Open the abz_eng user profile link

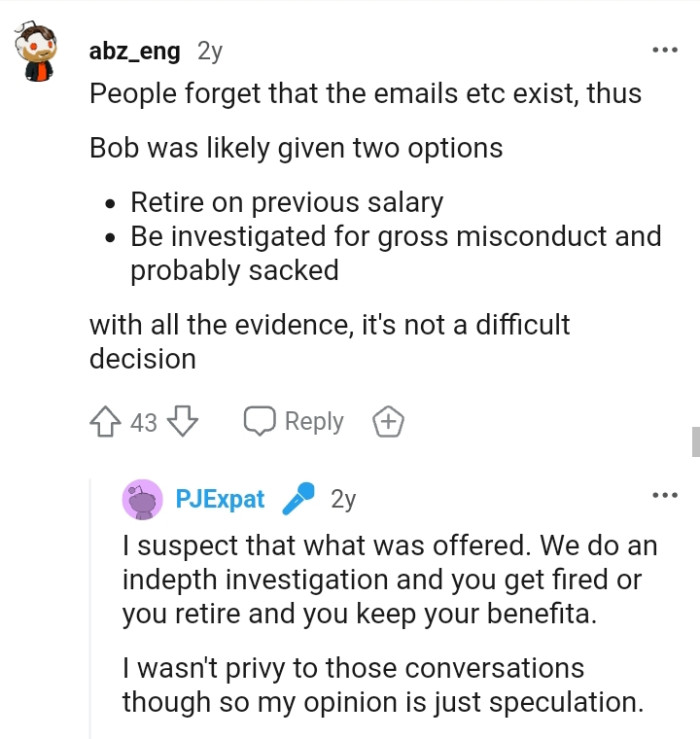(135, 51)
